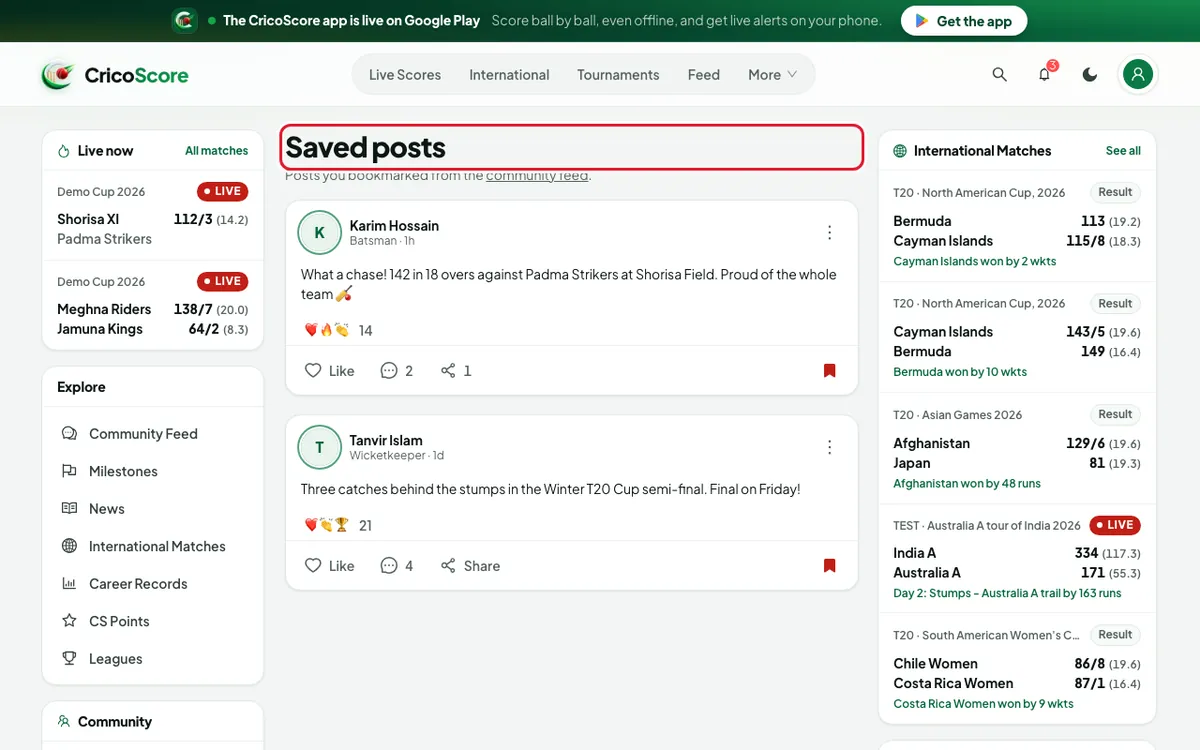
Task: Click Result badge on Chile Women match
Action: tap(1115, 635)
